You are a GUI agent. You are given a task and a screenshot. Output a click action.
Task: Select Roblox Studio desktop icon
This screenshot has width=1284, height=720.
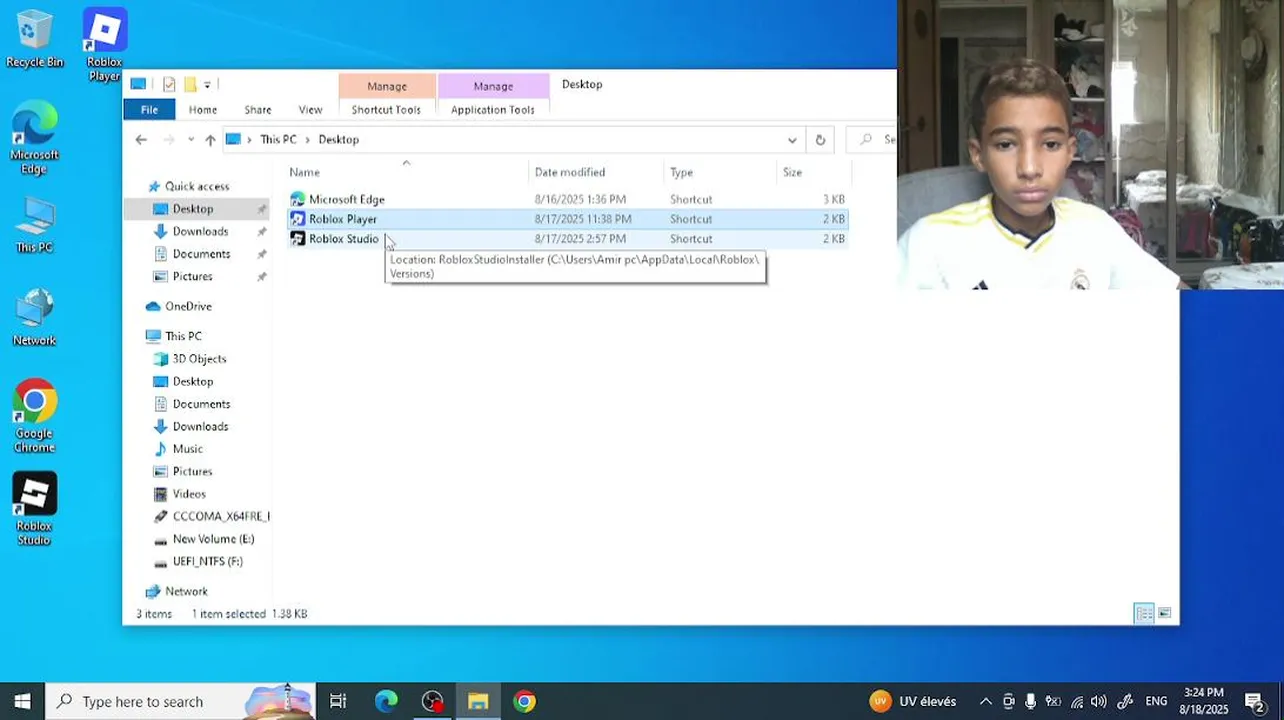point(34,510)
